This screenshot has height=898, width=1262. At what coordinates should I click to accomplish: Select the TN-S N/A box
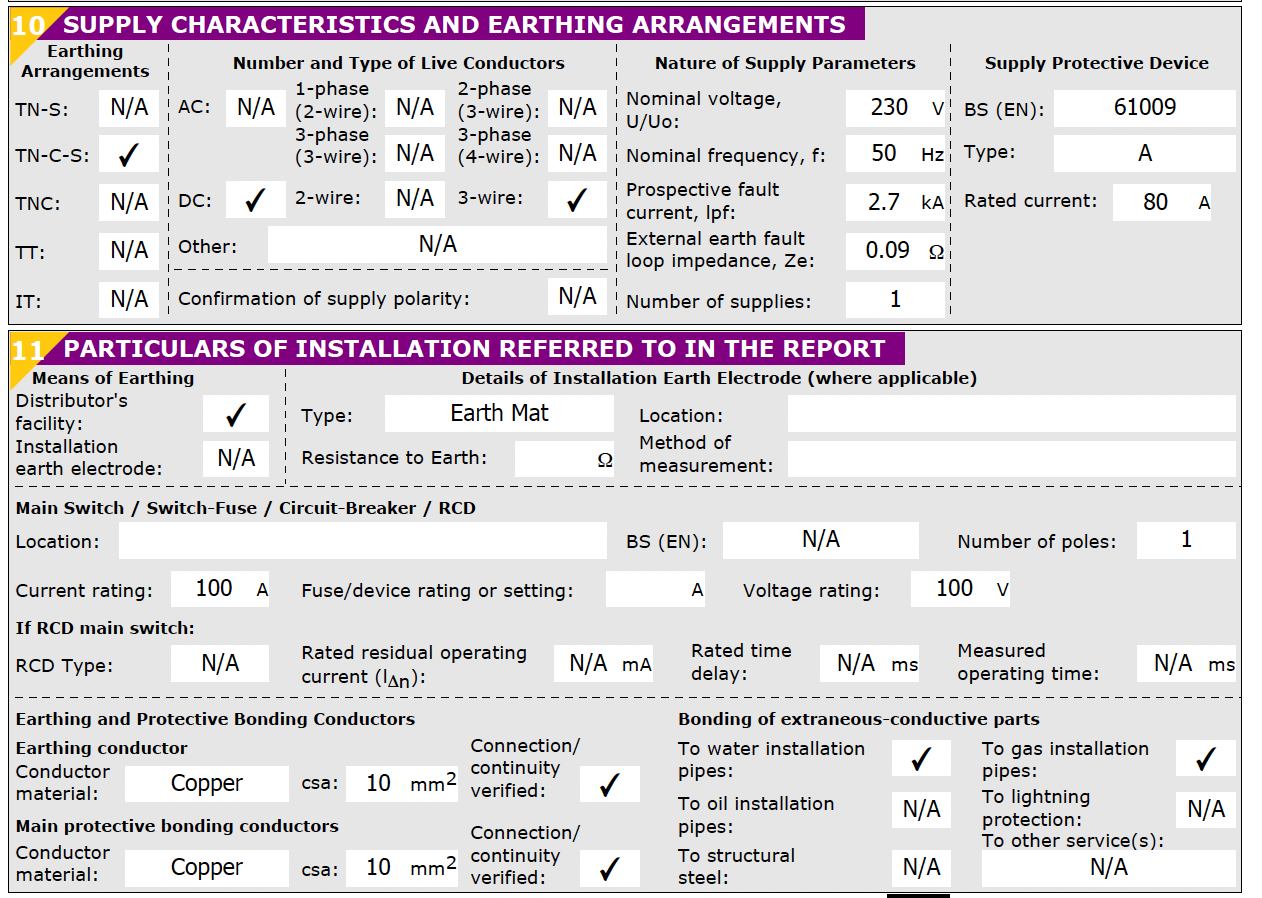129,108
